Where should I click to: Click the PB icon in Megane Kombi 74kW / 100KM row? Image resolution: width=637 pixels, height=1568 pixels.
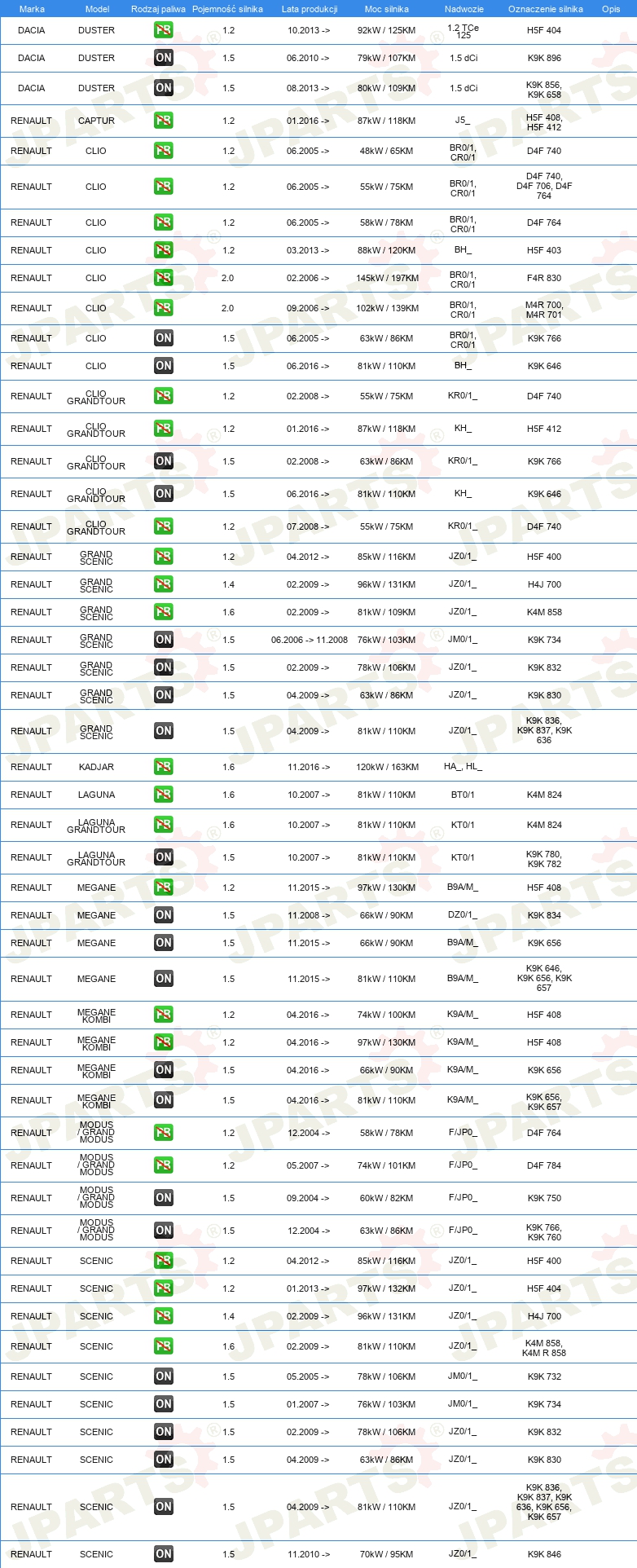coord(164,1015)
